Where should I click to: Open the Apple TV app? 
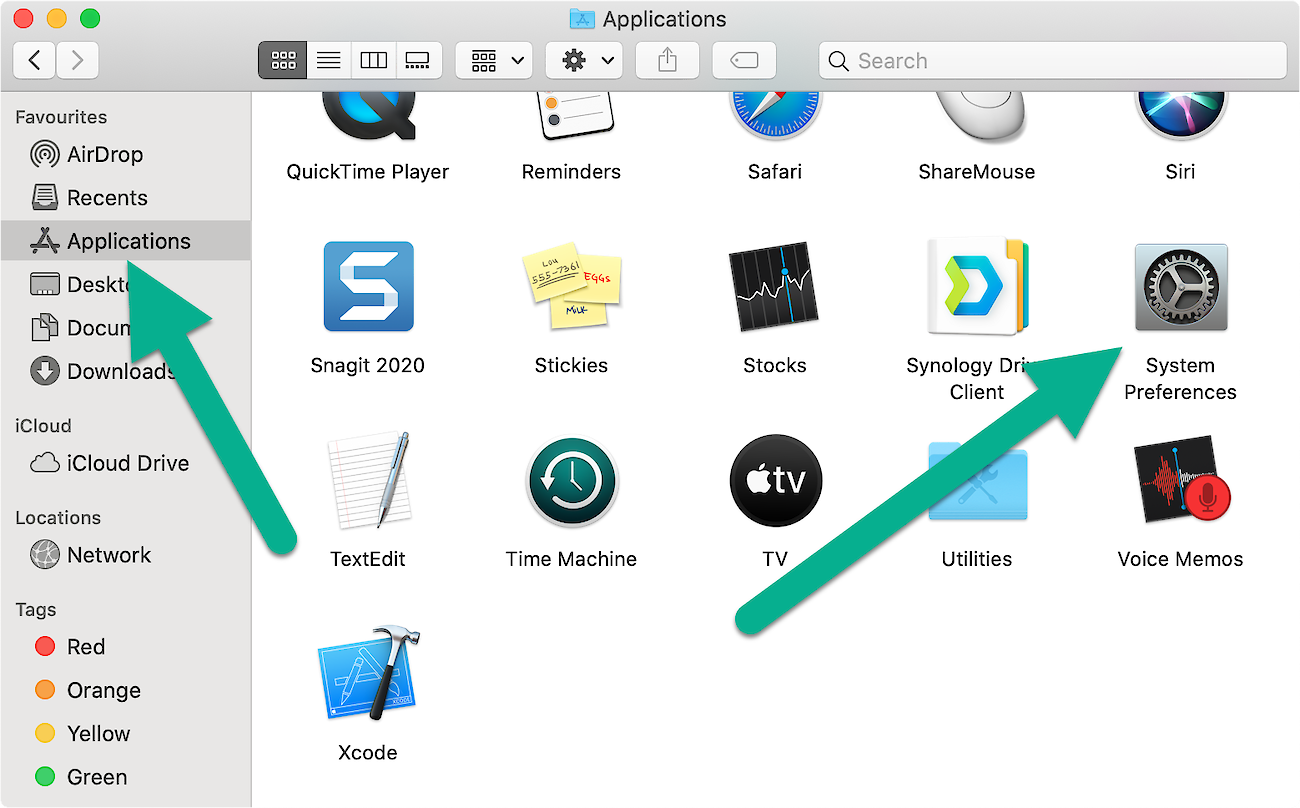[x=775, y=481]
